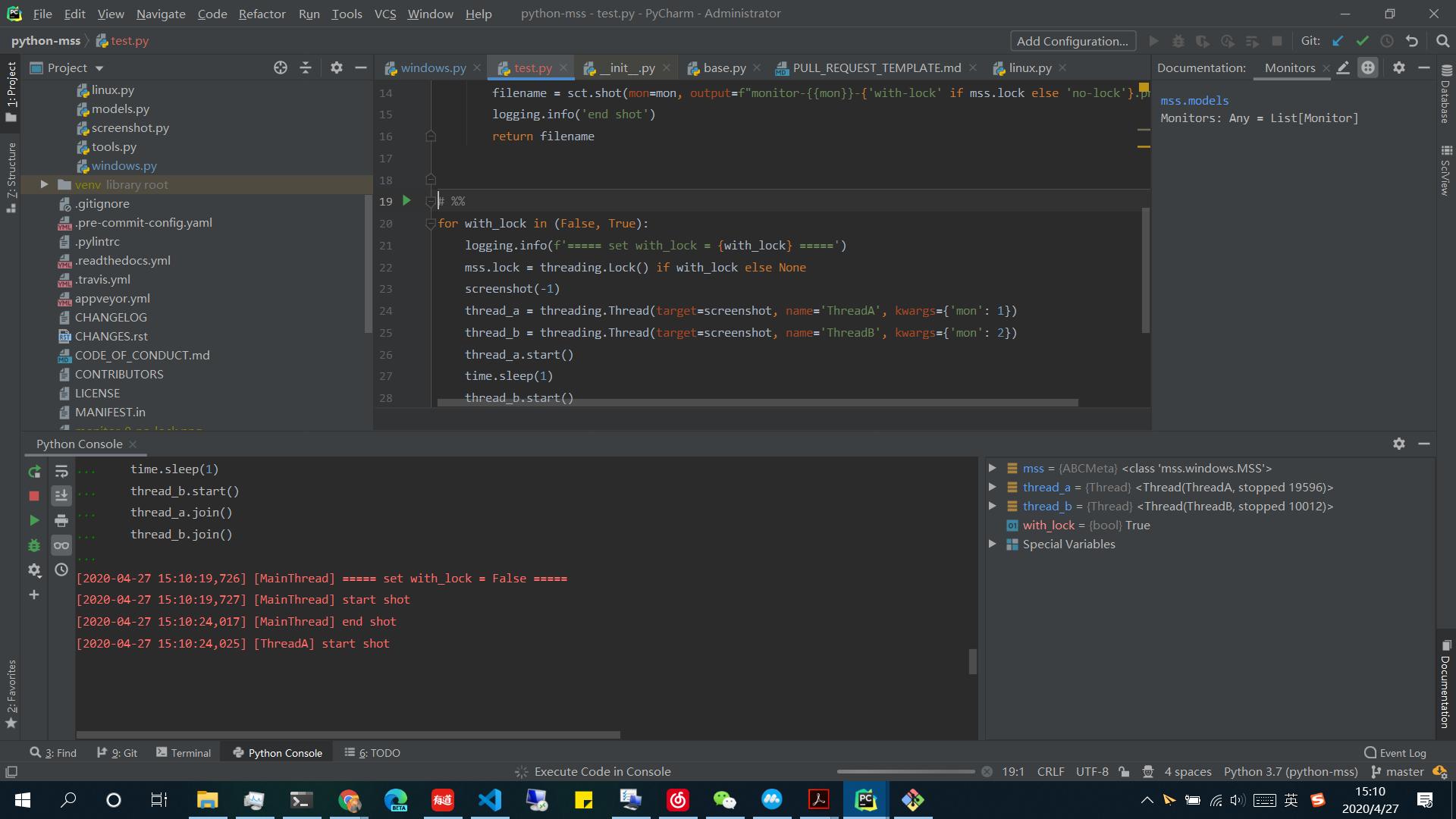Run cell from line 19 gutter arrow

406,201
